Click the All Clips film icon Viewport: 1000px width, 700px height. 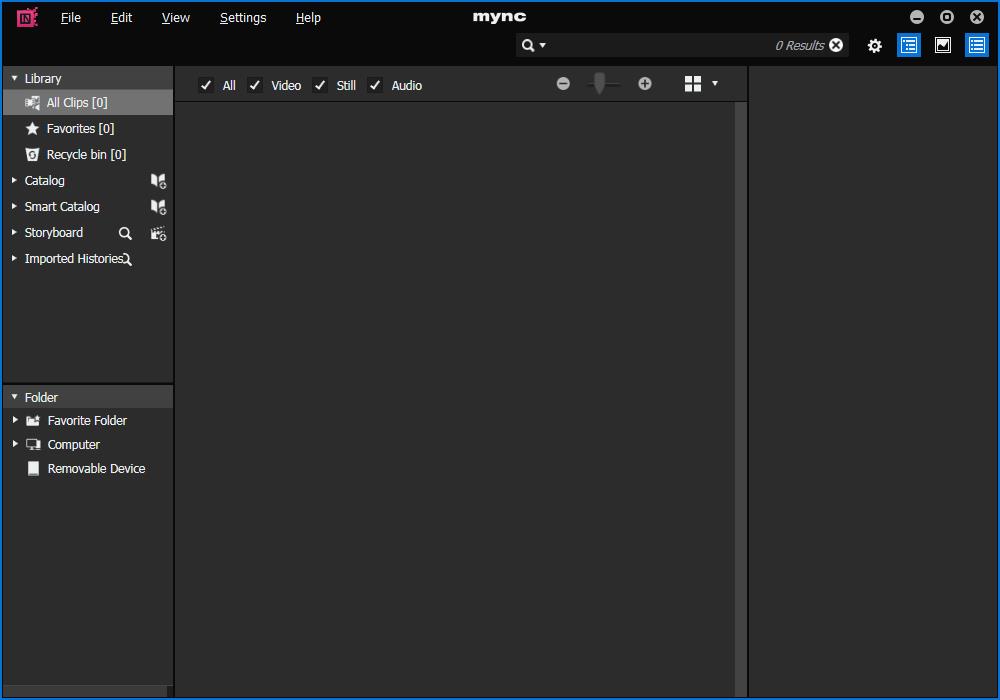click(x=32, y=103)
